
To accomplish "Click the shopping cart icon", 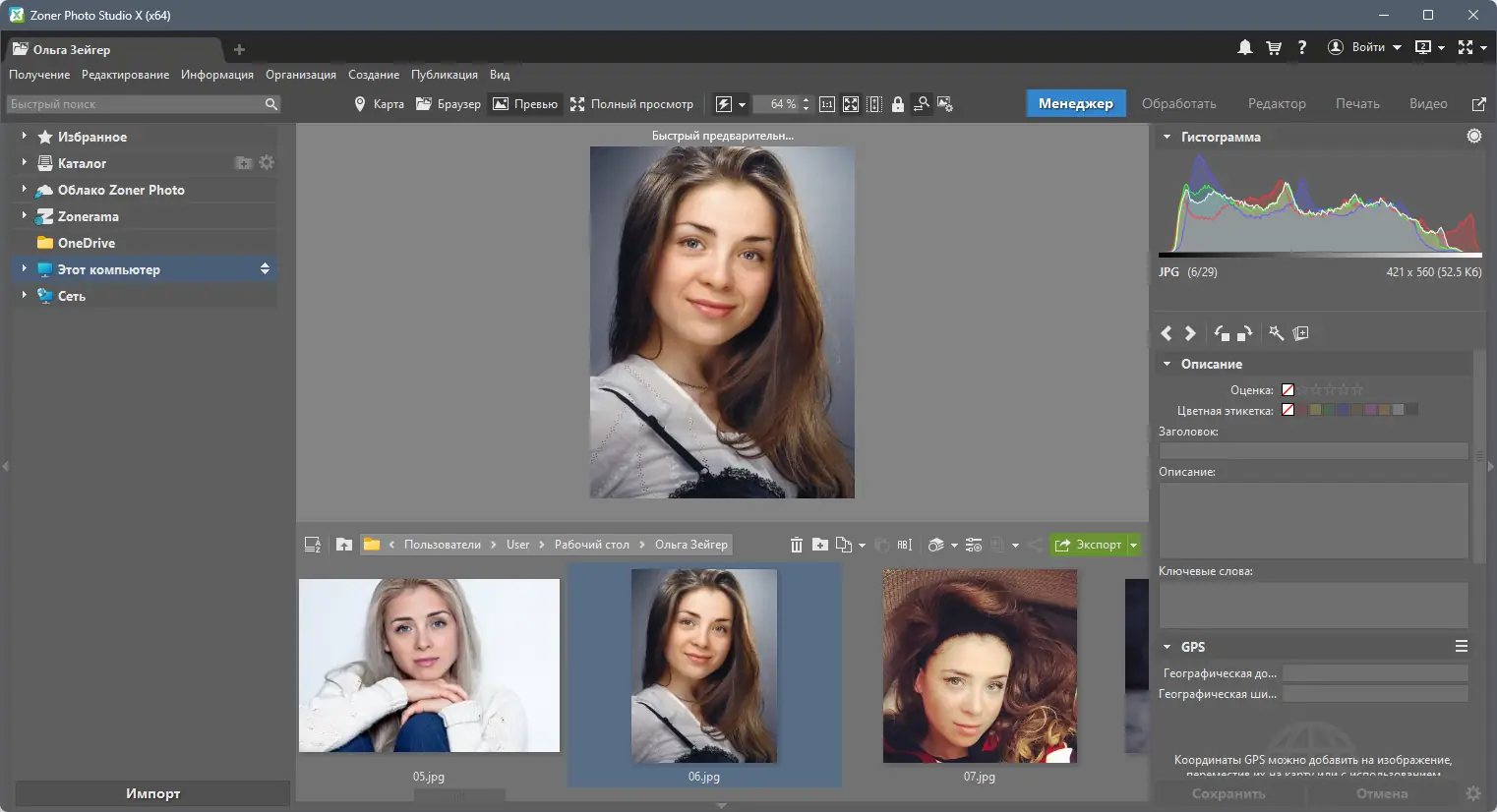I will click(1274, 47).
